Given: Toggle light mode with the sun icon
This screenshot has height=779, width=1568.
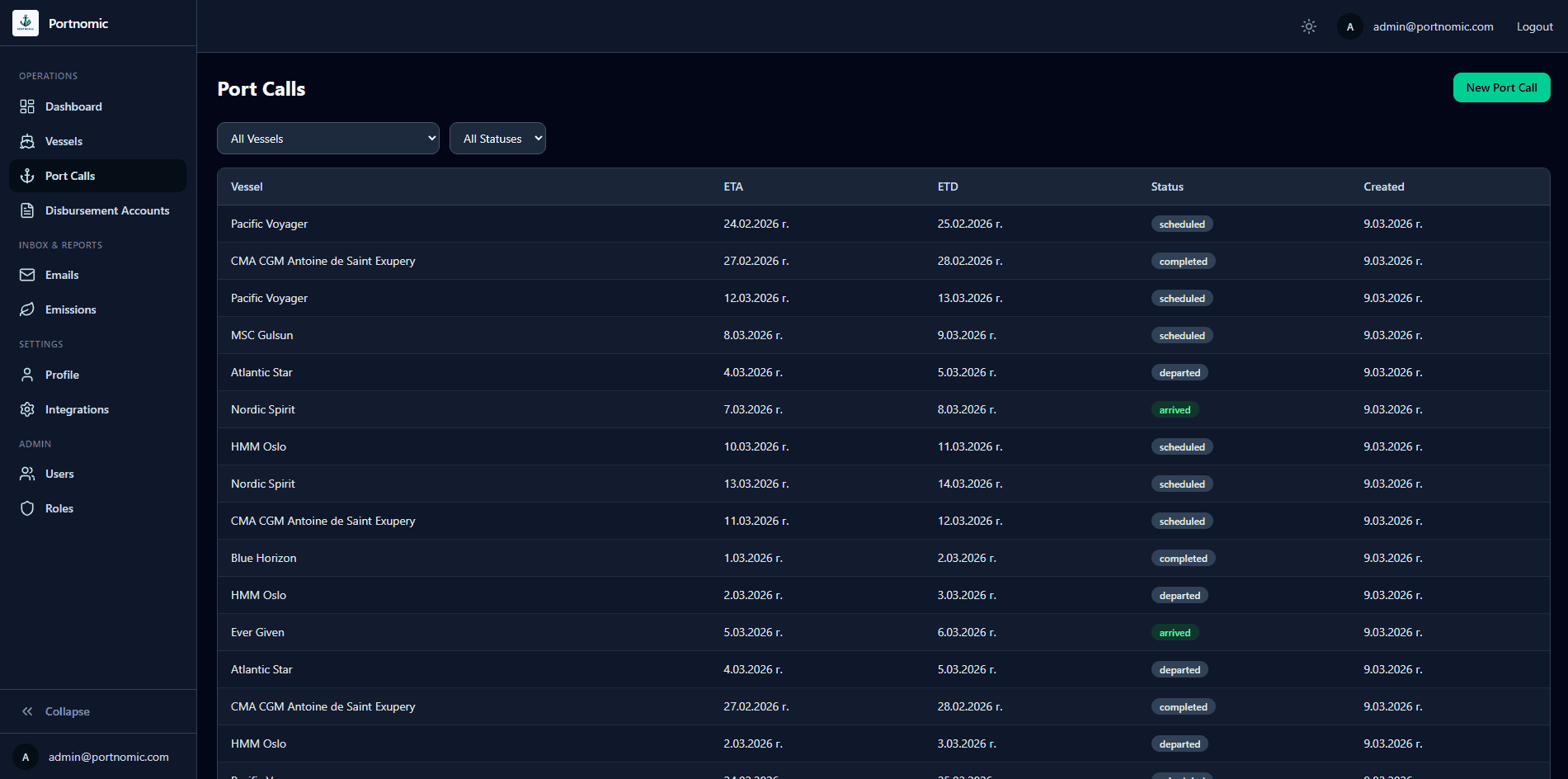Looking at the screenshot, I should pos(1308,26).
